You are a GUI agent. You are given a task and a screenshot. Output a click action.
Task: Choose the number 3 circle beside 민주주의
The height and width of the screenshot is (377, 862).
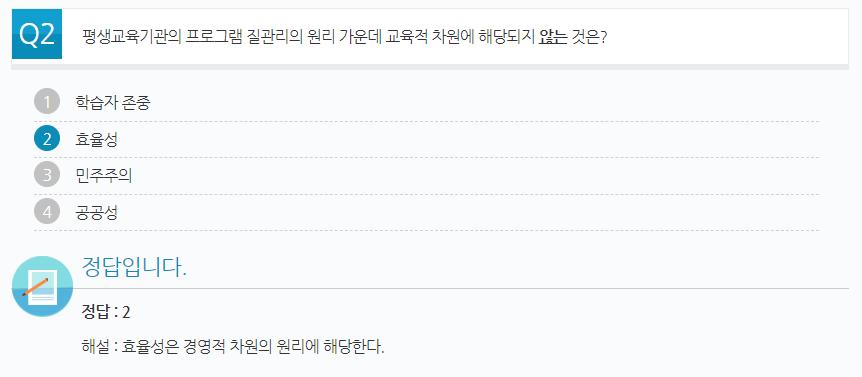click(x=47, y=175)
